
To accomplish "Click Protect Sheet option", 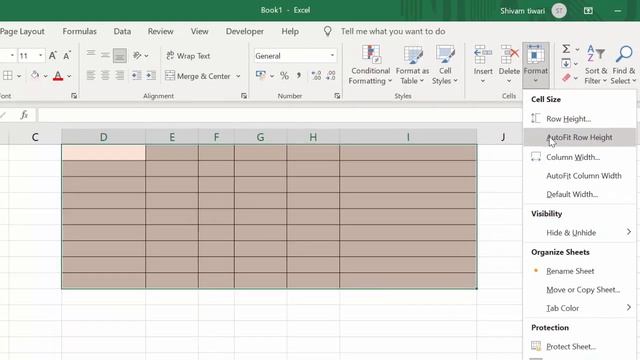I will (580, 347).
